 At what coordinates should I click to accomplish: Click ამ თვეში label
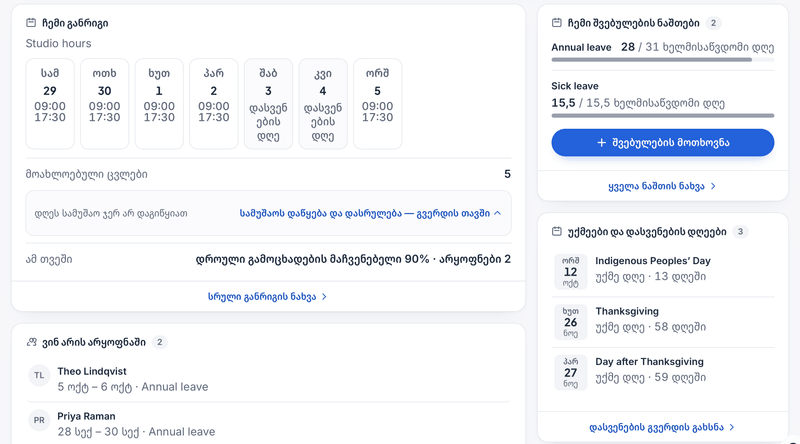(49, 259)
